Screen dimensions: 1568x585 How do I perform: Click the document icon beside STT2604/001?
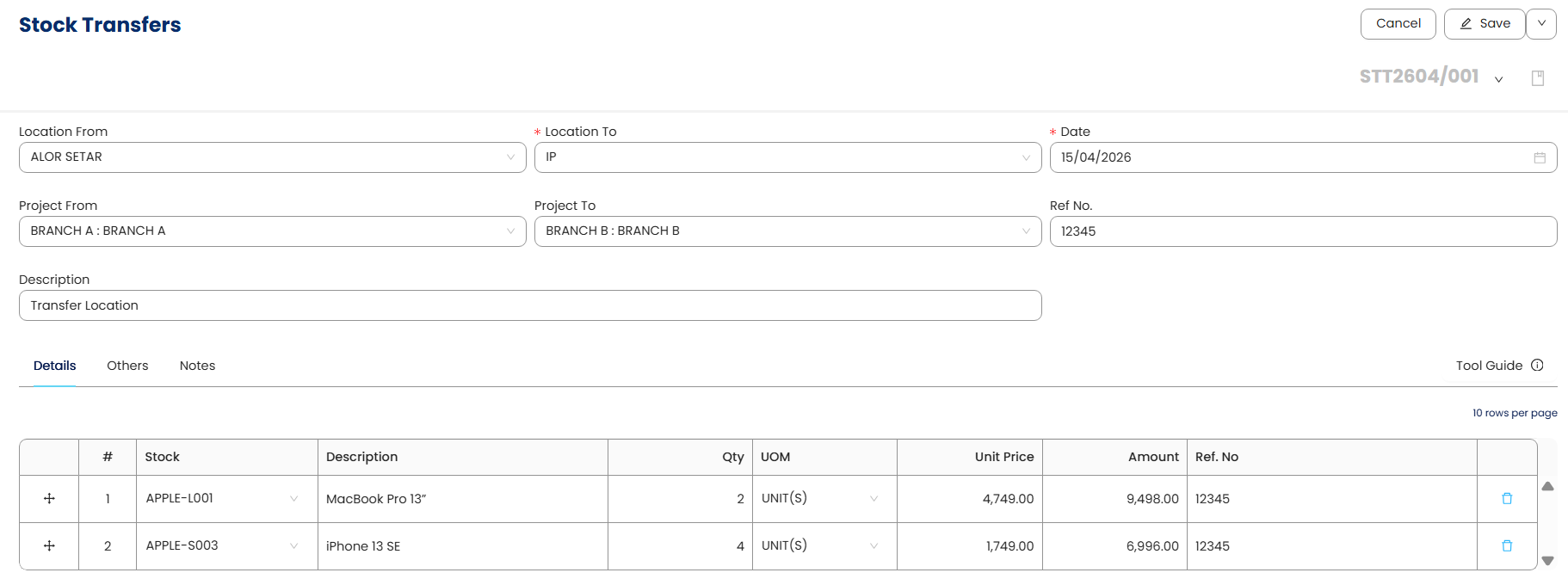pyautogui.click(x=1538, y=78)
